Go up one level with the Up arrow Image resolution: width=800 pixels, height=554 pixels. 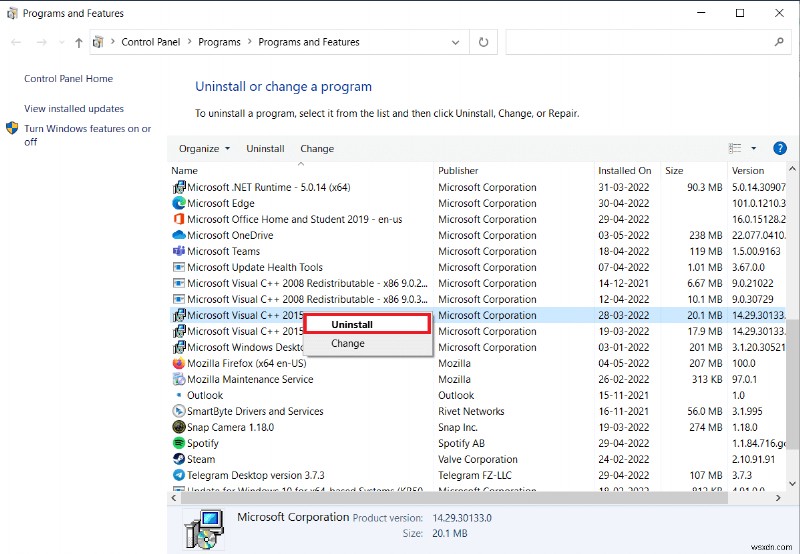click(79, 43)
